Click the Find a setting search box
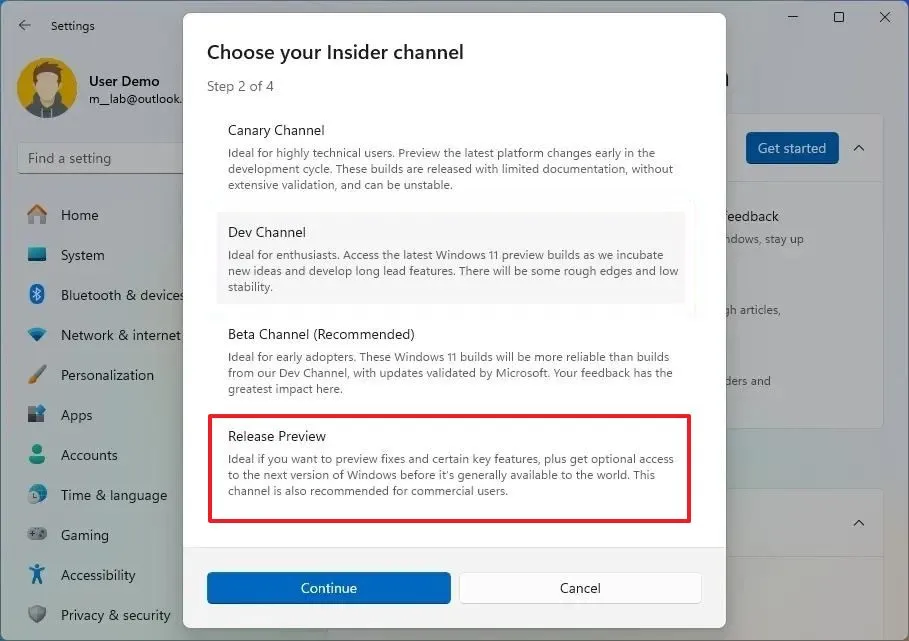The image size is (909, 641). 100,158
